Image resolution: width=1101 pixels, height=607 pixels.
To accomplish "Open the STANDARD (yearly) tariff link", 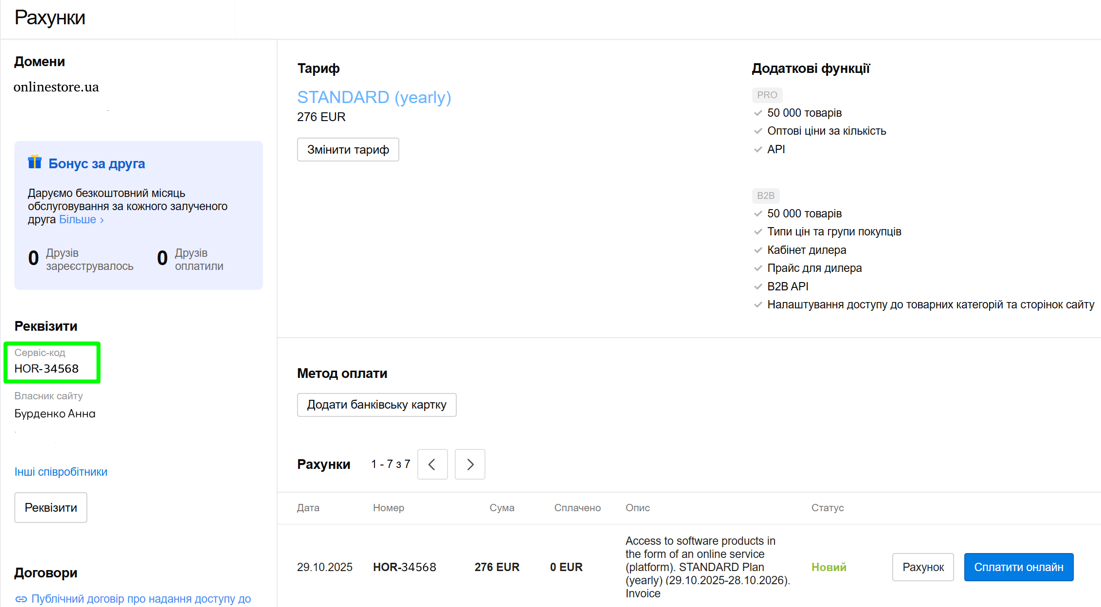I will tap(374, 97).
